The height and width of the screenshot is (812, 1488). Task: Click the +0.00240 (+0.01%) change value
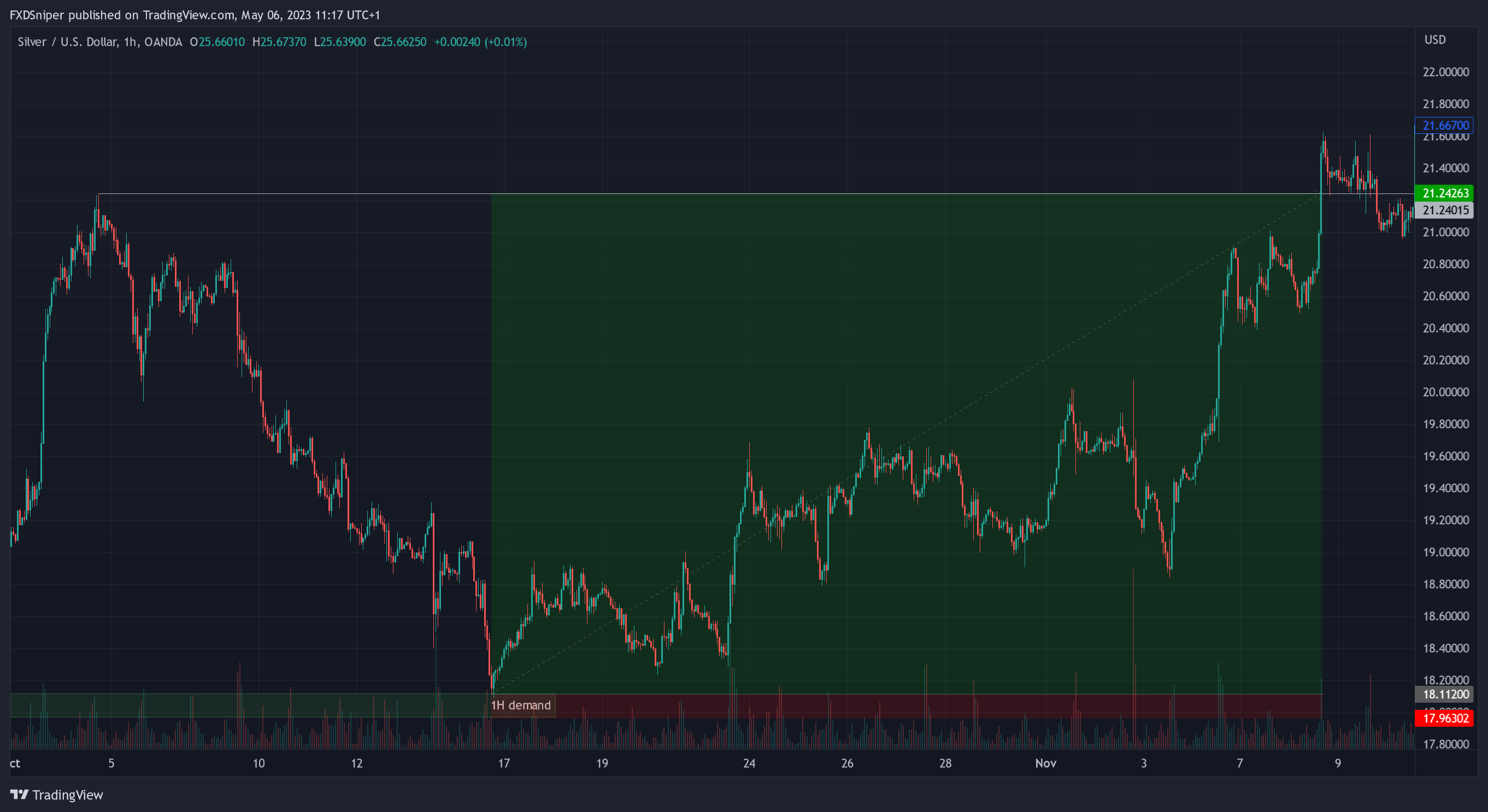480,42
